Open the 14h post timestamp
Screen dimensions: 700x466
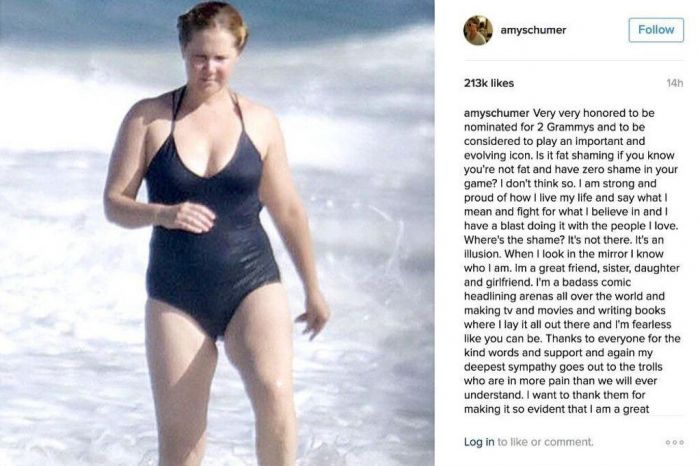(675, 83)
